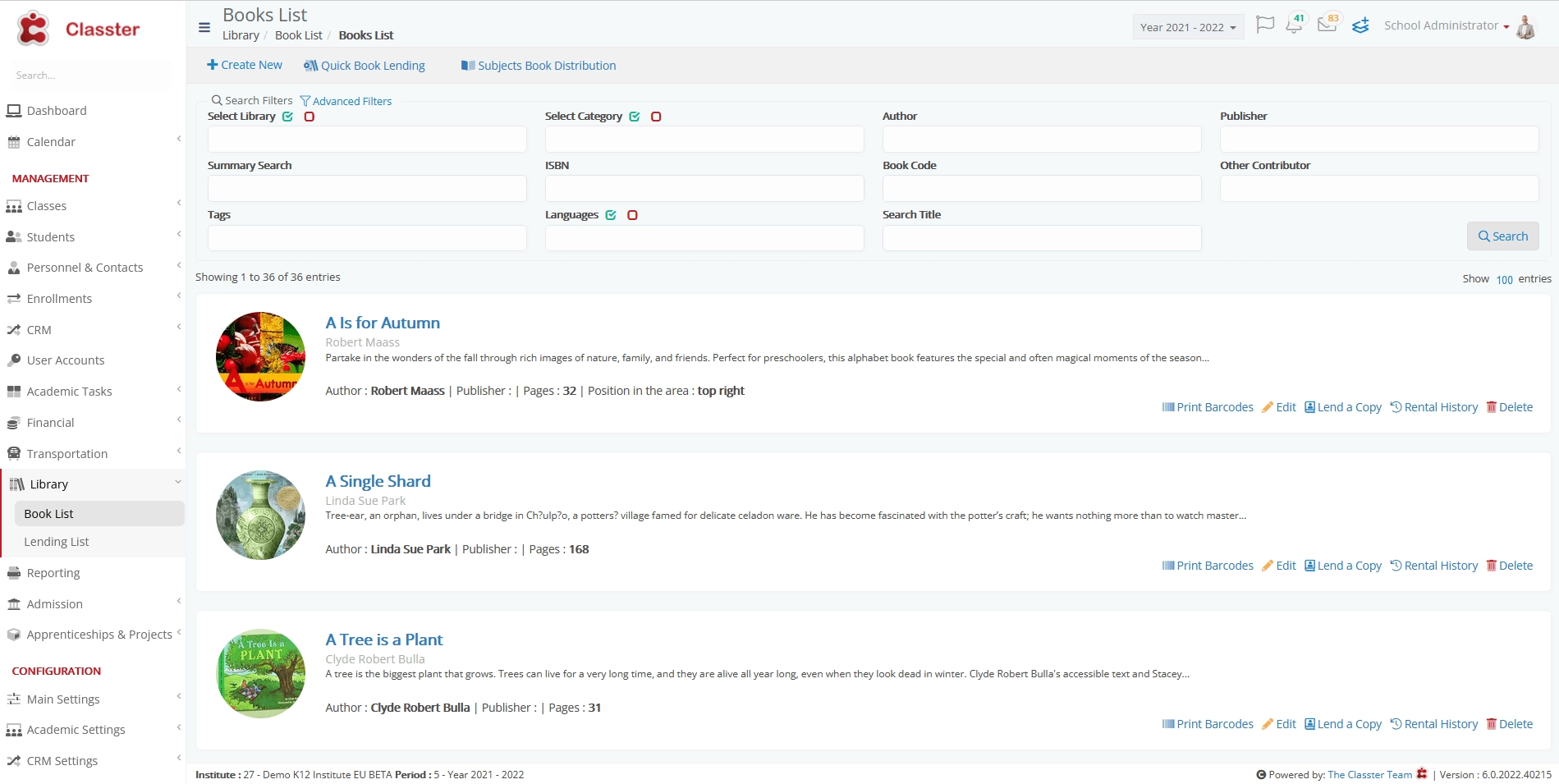Click Rental History clock icon for A Is for Autumn

tap(1396, 407)
